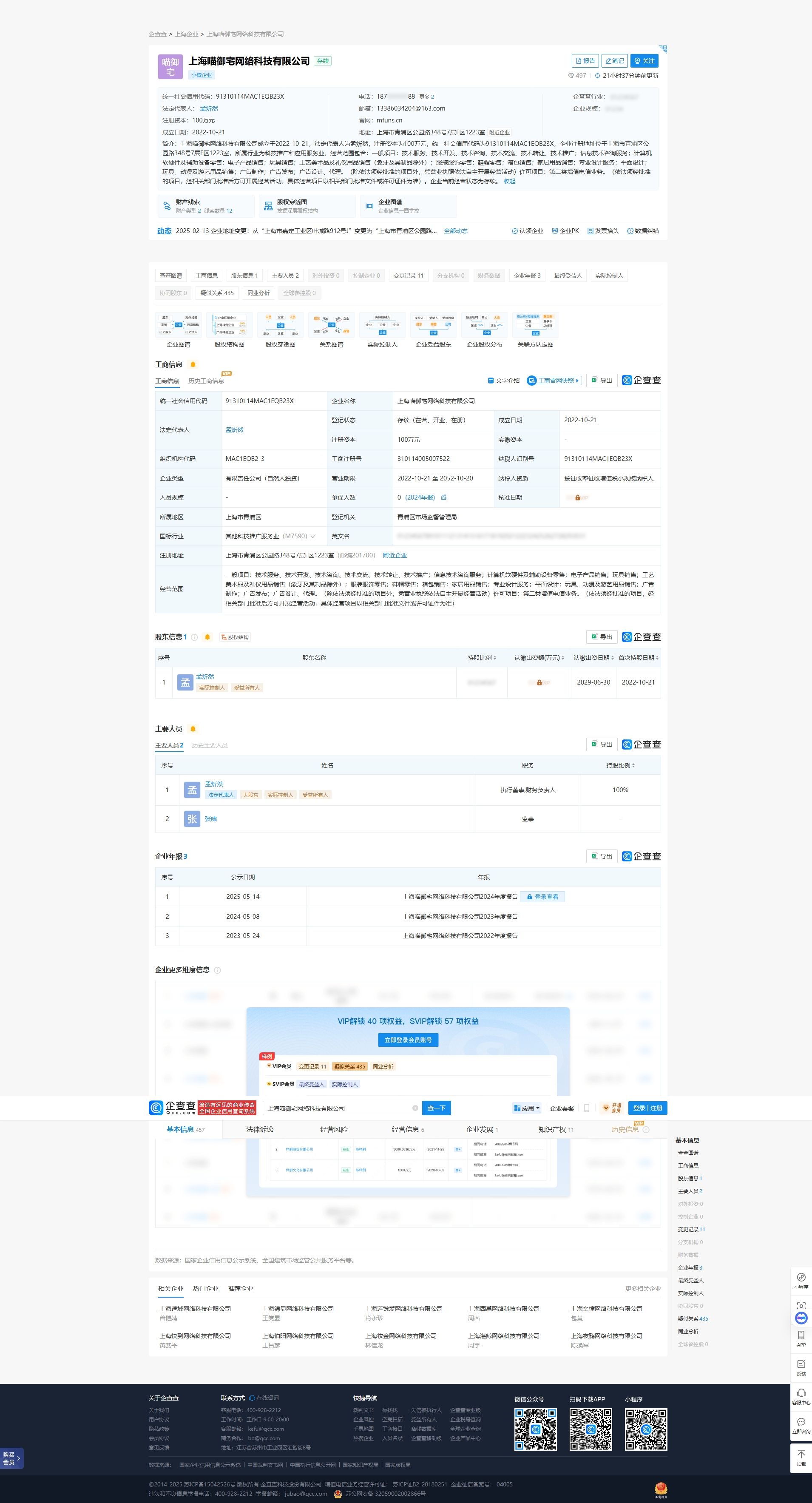Switch to 知识产权 11 main tab

coord(556,1130)
